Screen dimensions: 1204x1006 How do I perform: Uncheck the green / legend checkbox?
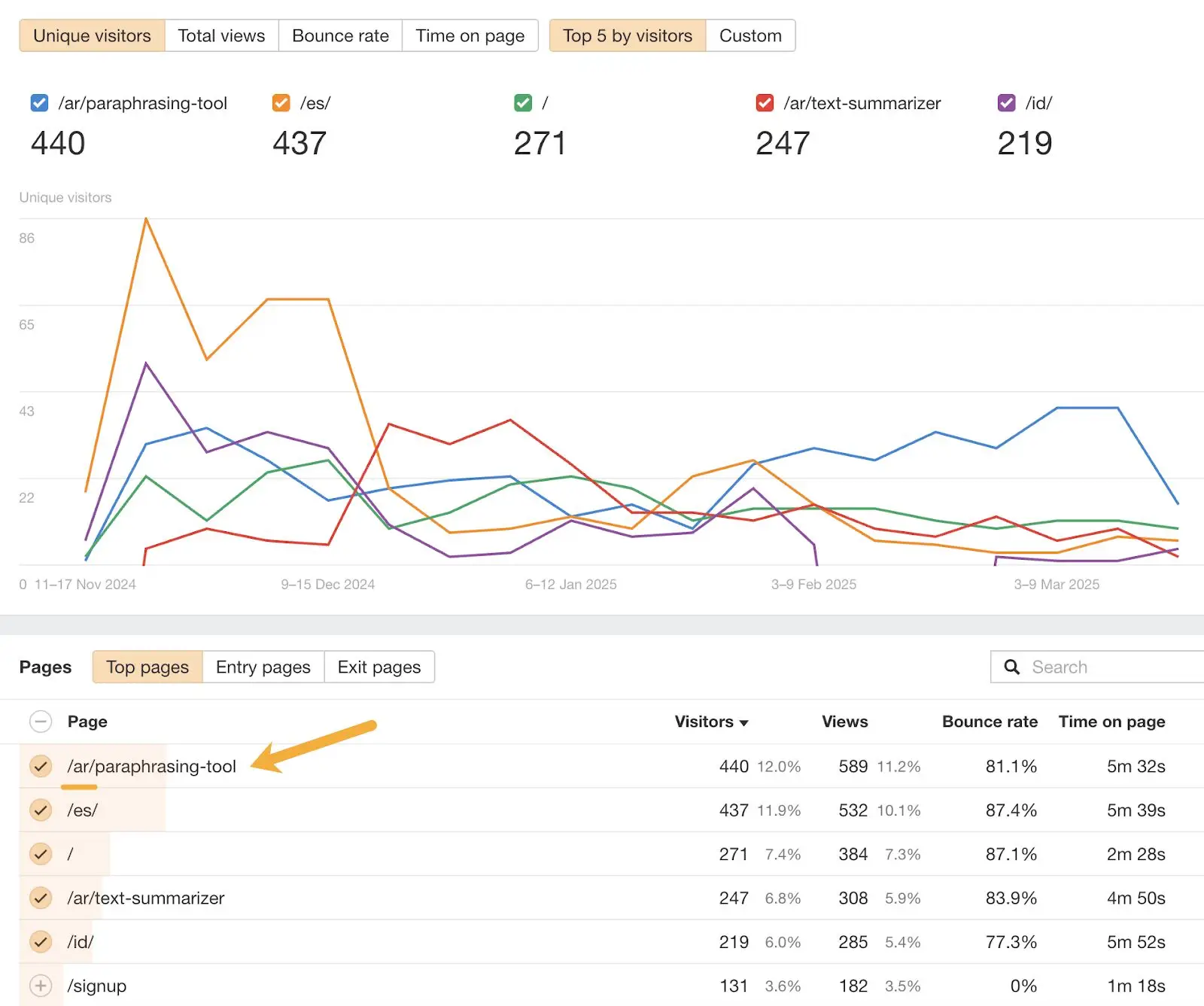[x=523, y=102]
